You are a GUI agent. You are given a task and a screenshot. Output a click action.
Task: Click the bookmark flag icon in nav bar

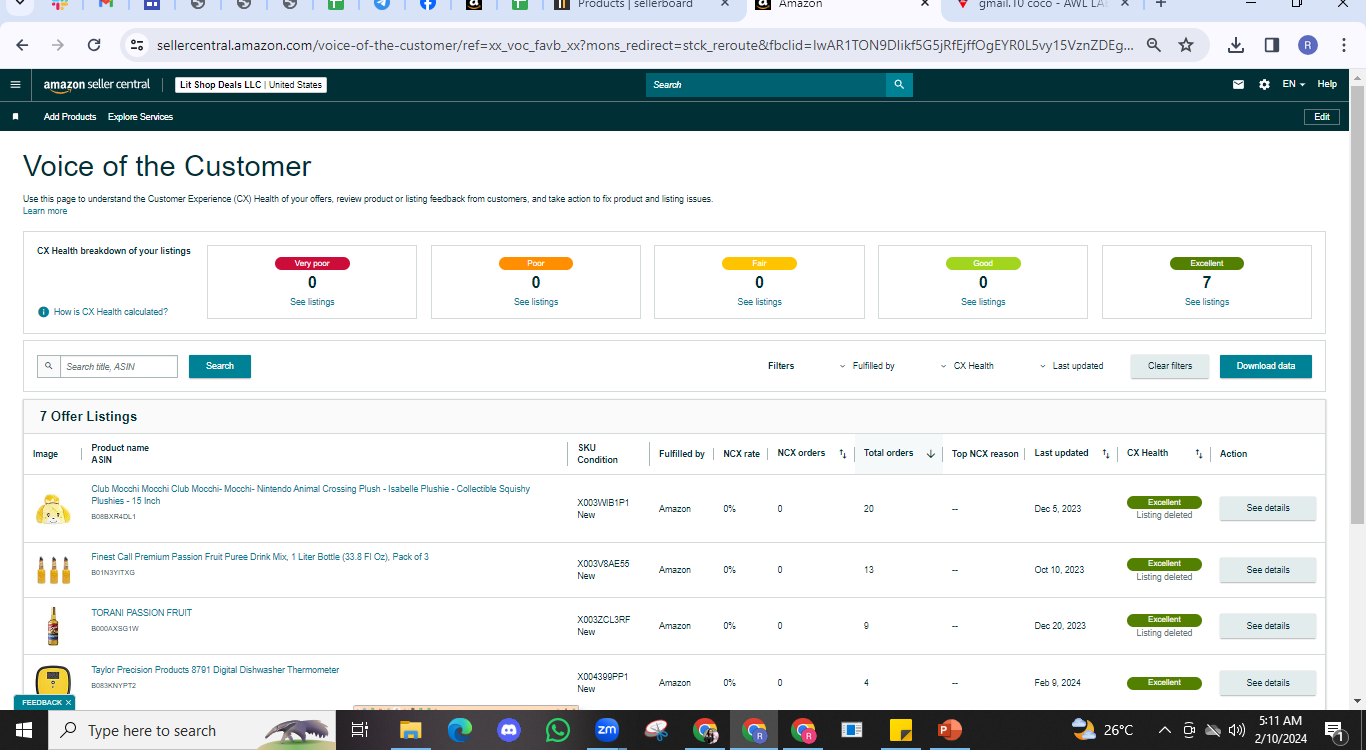tap(15, 117)
